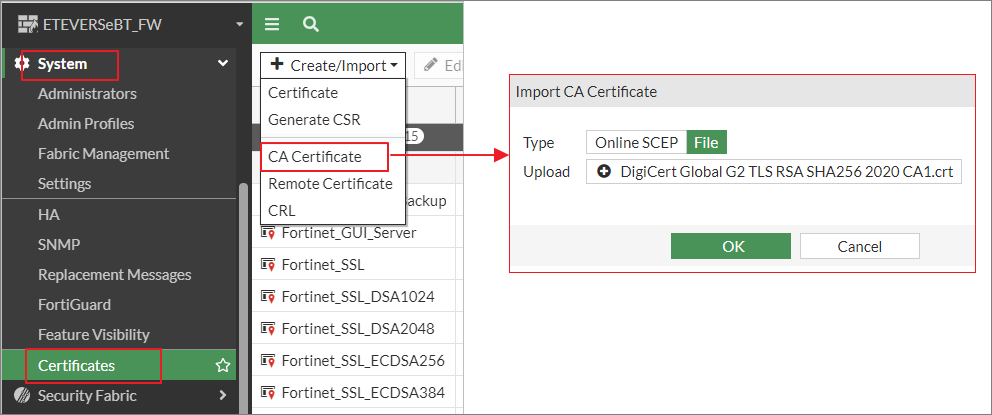Open SNMP in the sidebar

point(59,245)
